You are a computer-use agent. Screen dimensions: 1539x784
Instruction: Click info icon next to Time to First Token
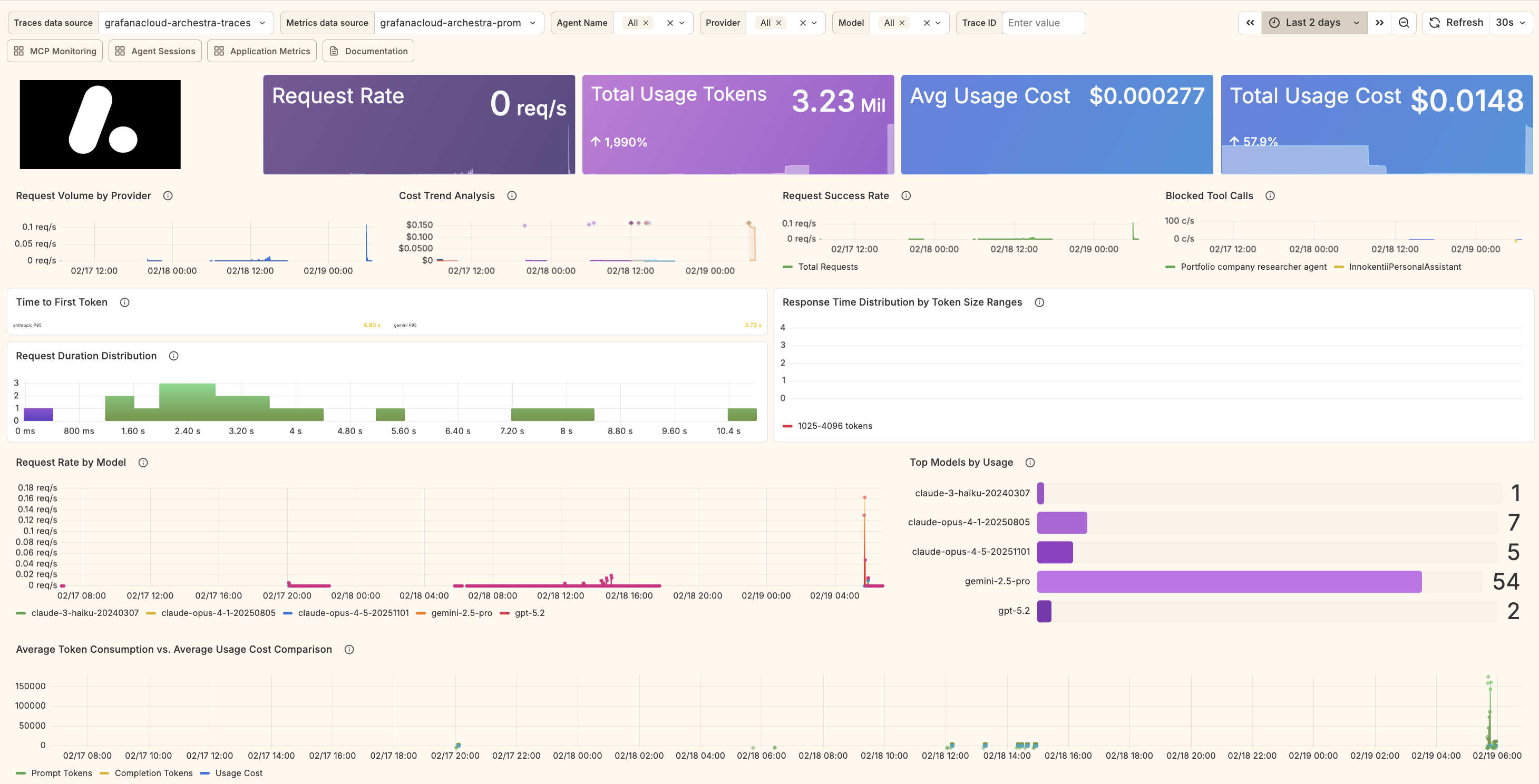(124, 302)
